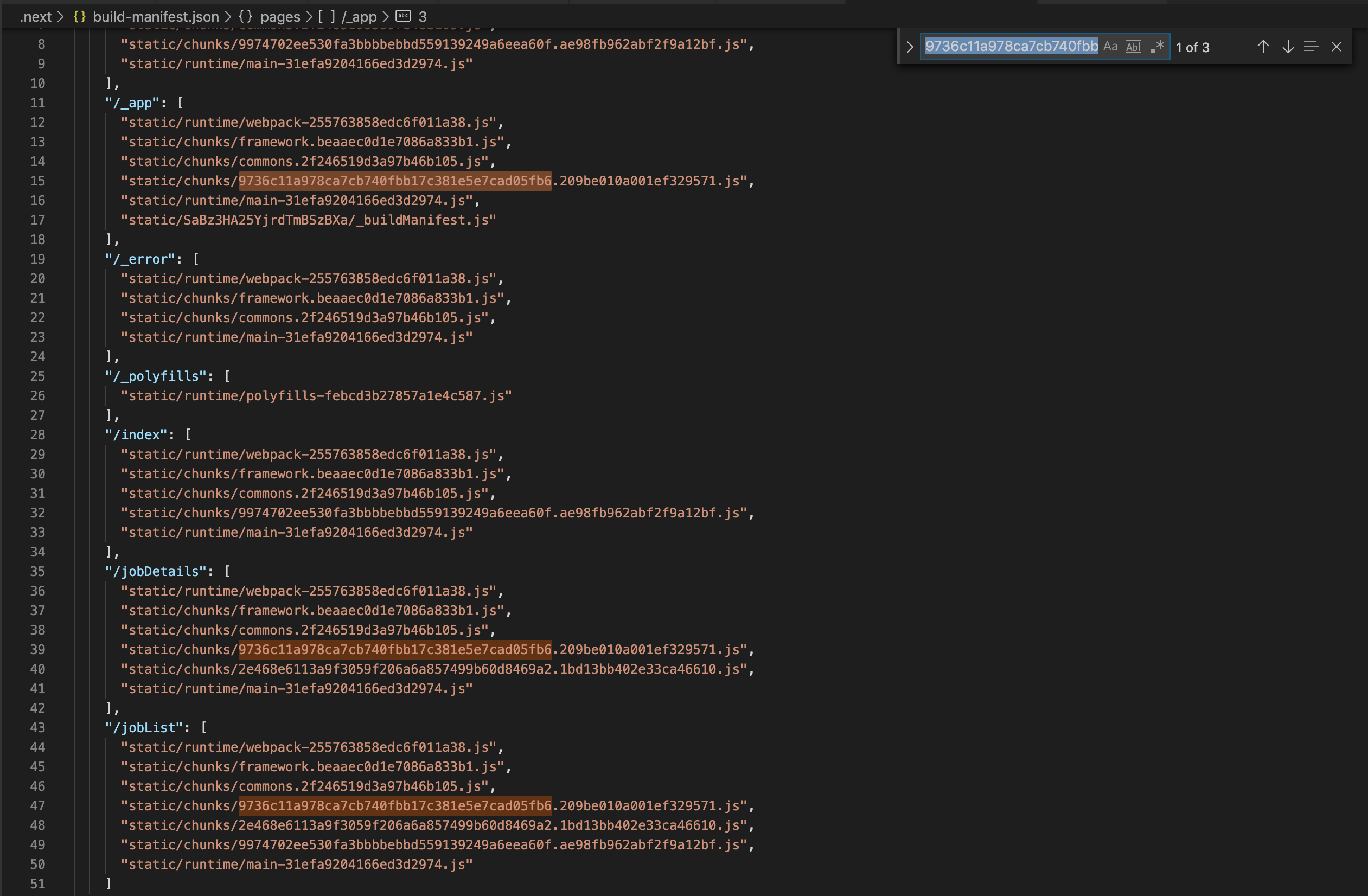Click highlighted match on line 39
The width and height of the screenshot is (1368, 896).
395,650
